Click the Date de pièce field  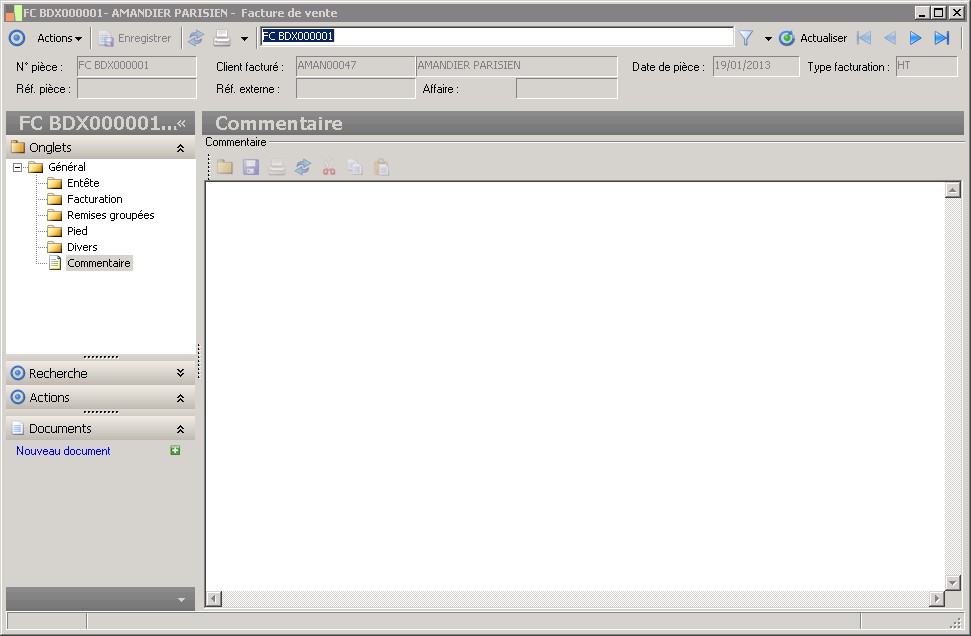click(x=755, y=66)
